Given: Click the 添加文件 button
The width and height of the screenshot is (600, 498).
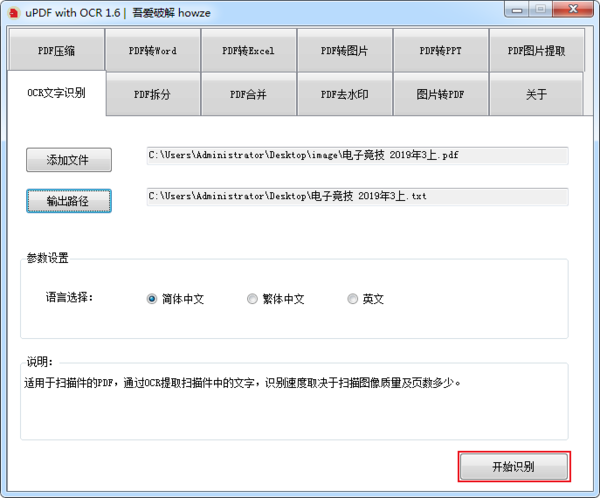Looking at the screenshot, I should tap(69, 160).
